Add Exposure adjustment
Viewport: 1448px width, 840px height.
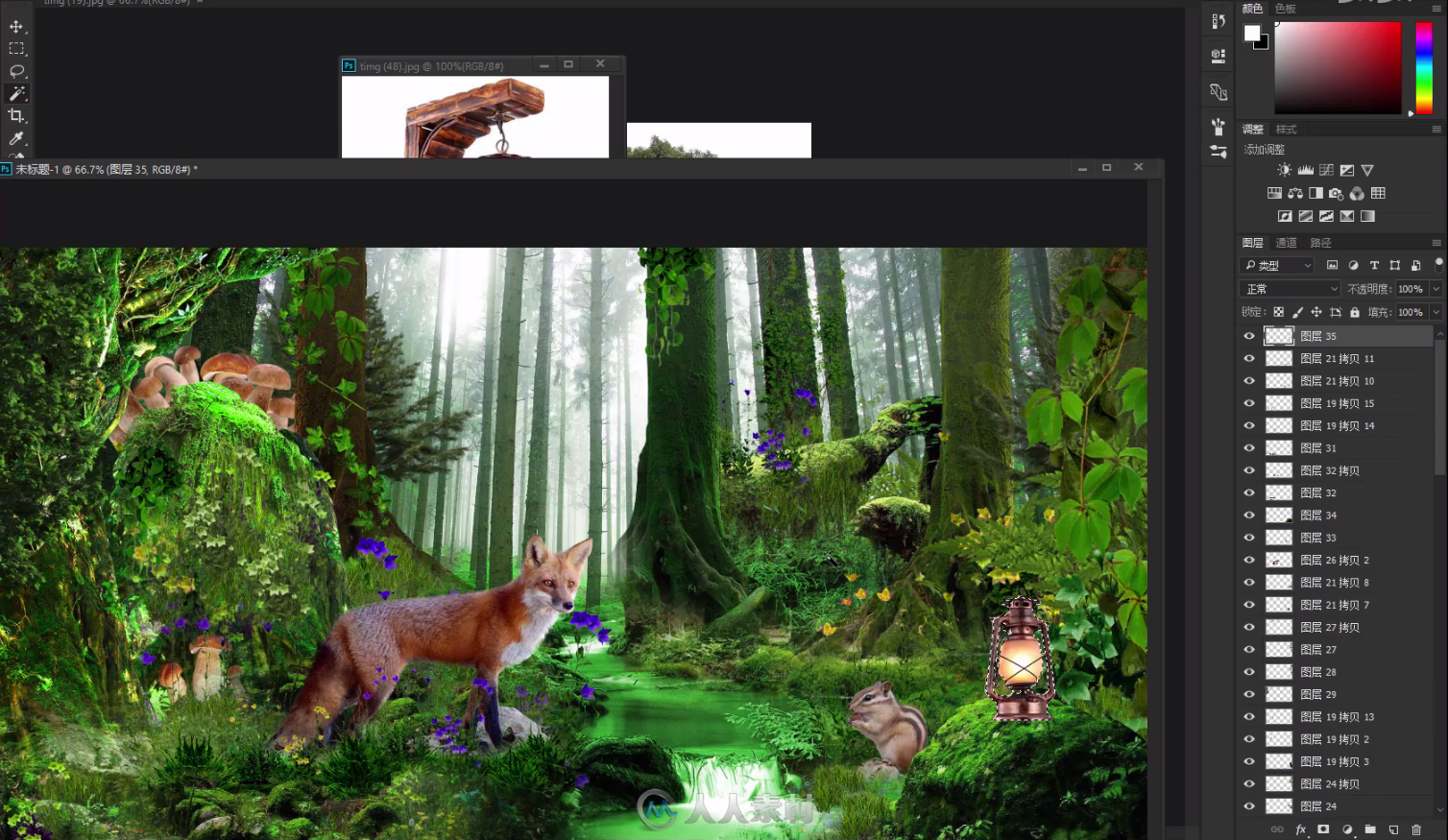click(1347, 170)
